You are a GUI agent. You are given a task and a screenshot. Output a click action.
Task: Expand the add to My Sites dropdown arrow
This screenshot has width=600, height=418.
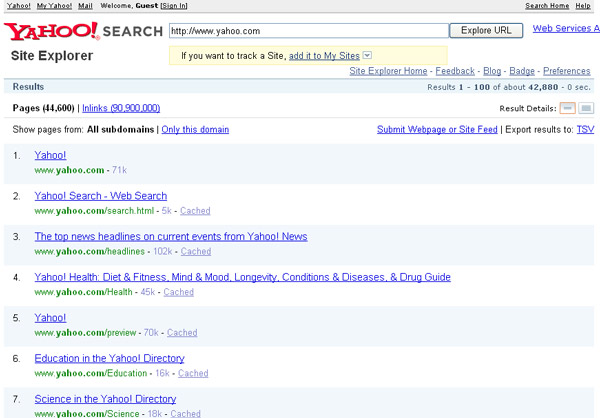367,55
